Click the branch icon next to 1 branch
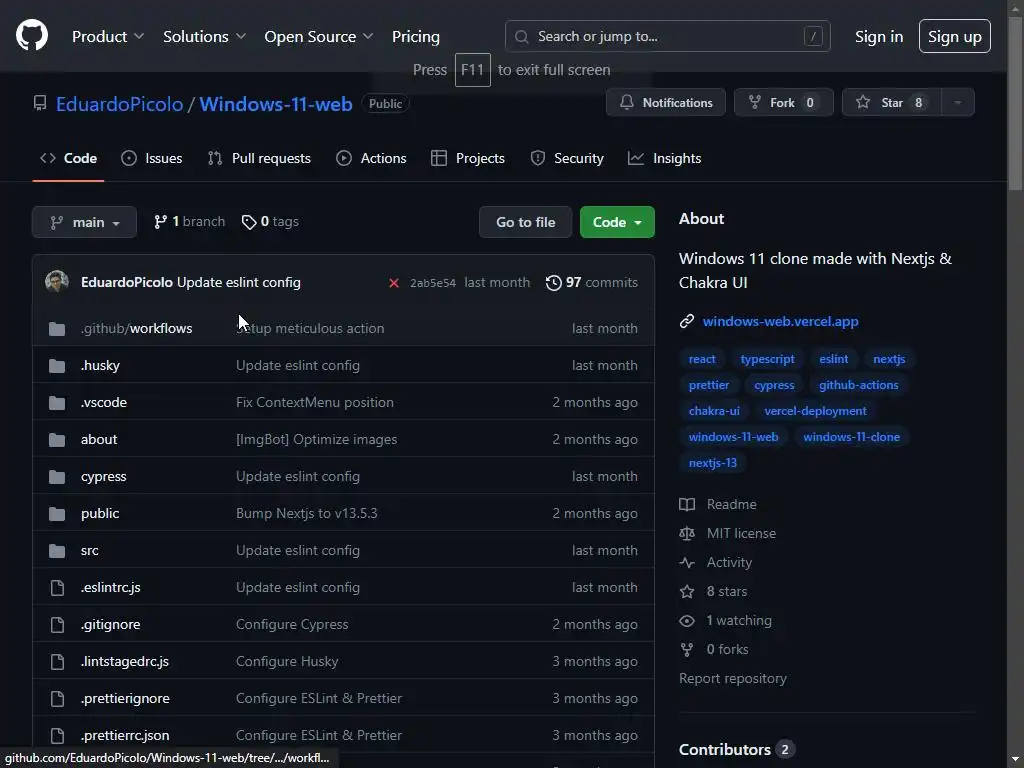 [160, 222]
